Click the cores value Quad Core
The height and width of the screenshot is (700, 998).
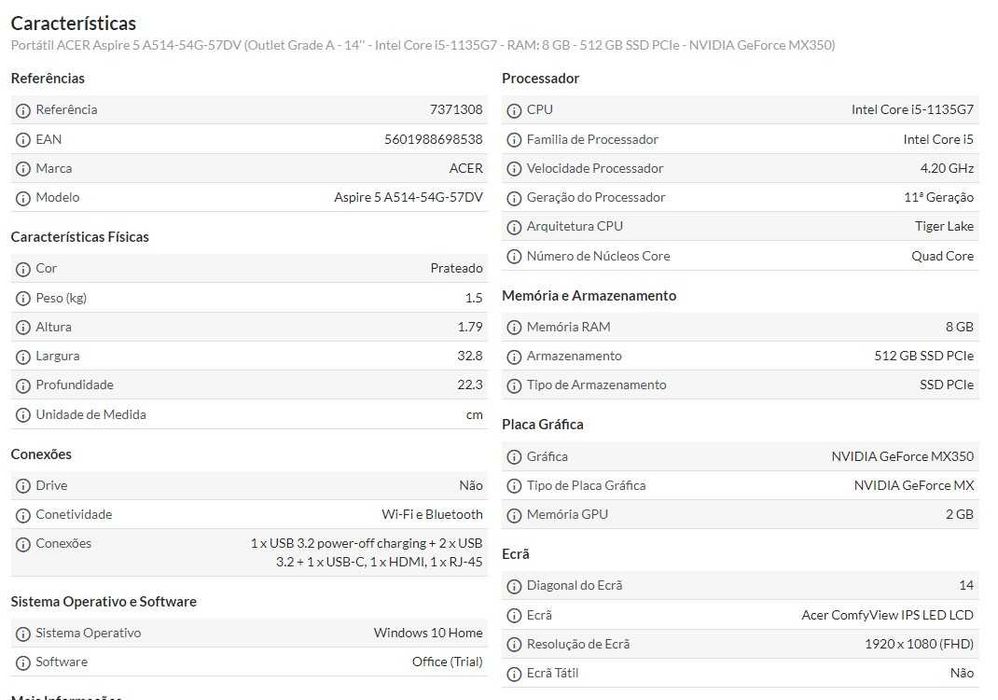(x=943, y=256)
